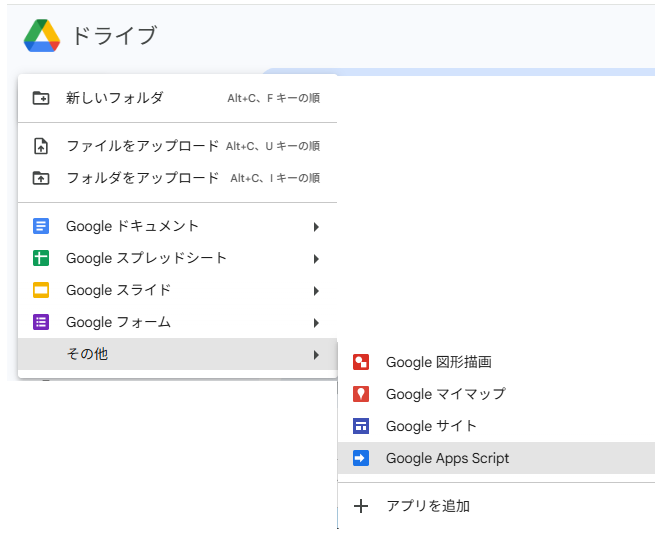Screen dimensions: 656x550
Task: Click the plus icon beside アプリを追加
Action: 361,506
